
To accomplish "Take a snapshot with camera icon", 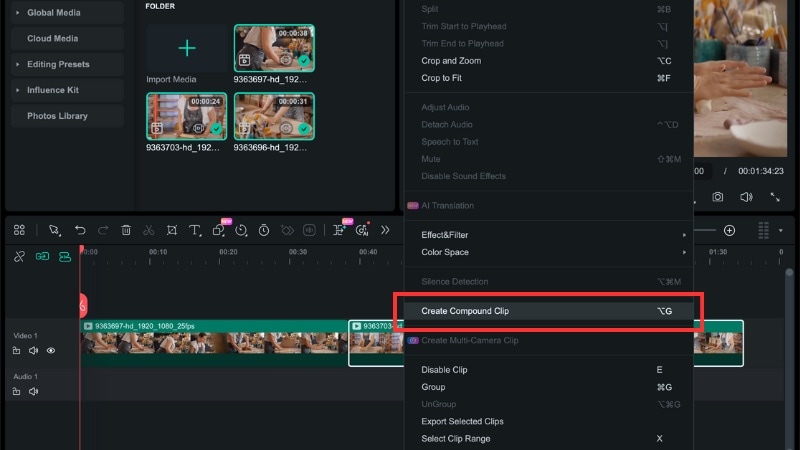I will 717,197.
